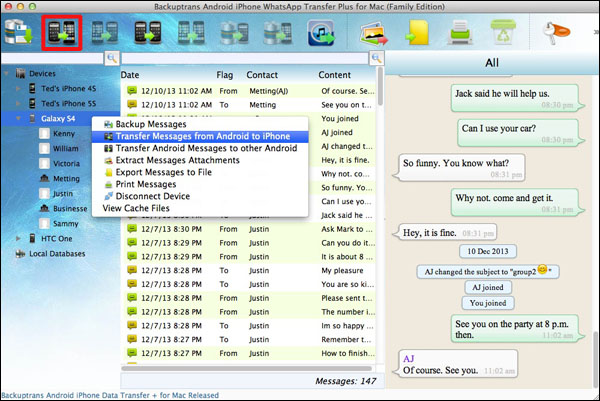Click the yellow Export to File toolbar icon

tap(417, 33)
